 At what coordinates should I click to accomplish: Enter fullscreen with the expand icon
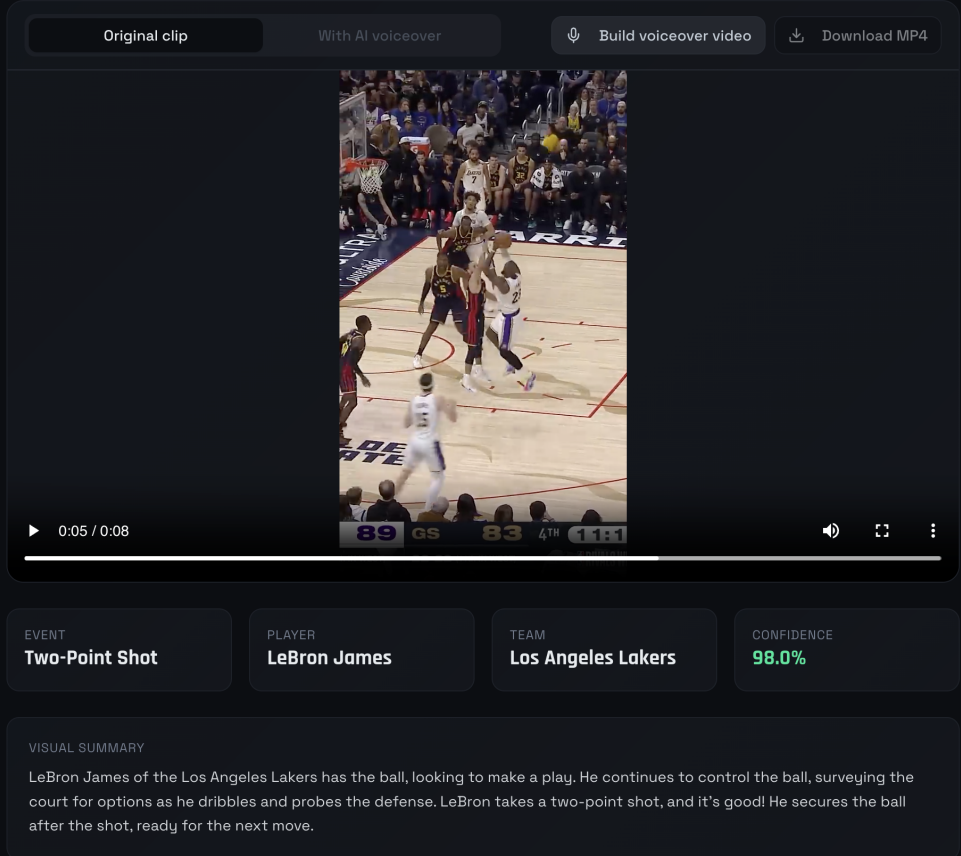point(881,530)
